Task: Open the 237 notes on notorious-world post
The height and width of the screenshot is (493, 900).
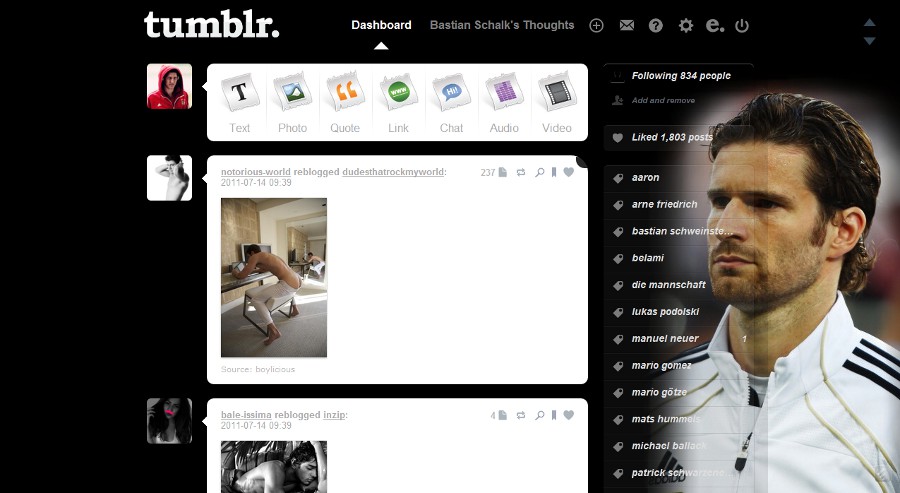Action: (x=494, y=172)
